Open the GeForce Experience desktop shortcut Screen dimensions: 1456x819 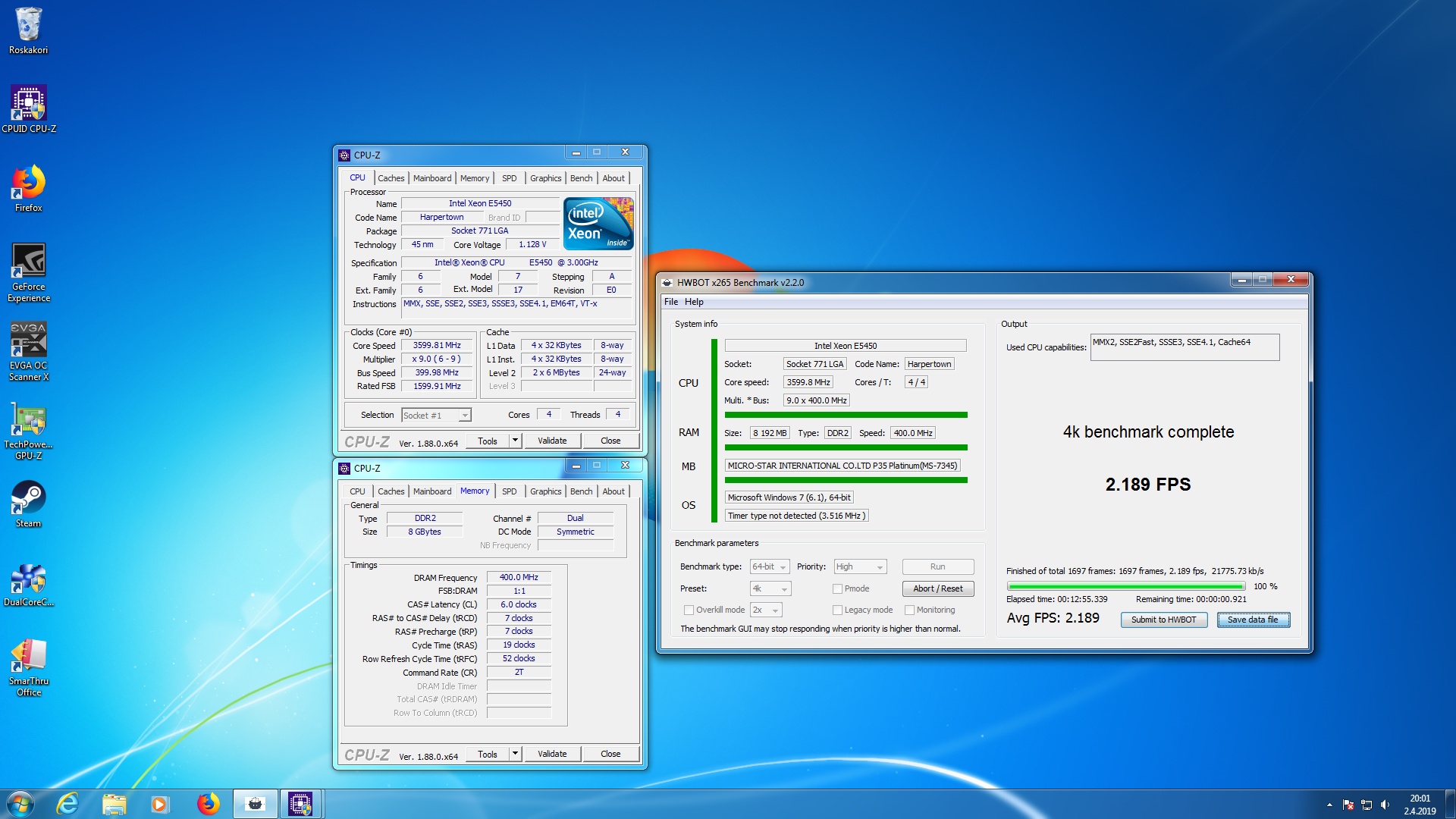point(29,273)
